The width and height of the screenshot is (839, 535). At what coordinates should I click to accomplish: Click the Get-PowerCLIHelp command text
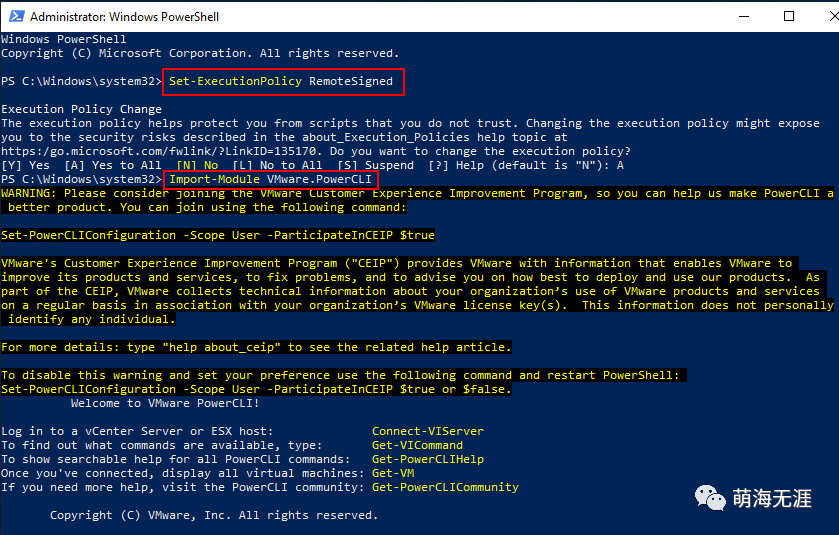[x=427, y=459]
